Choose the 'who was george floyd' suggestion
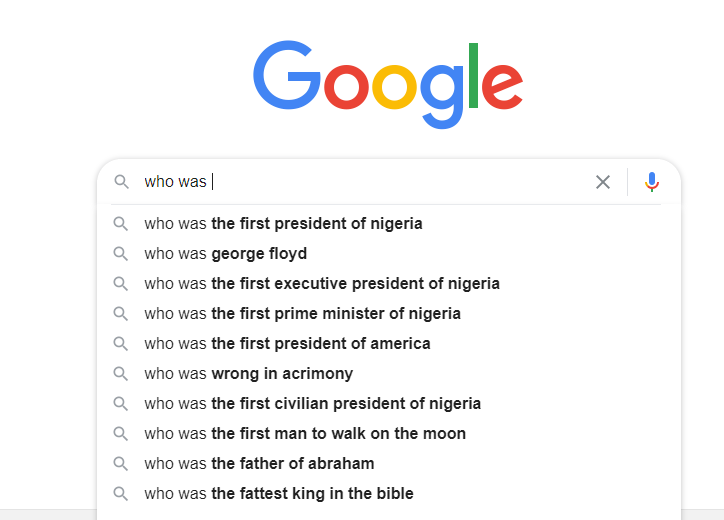The width and height of the screenshot is (724, 520). 225,254
